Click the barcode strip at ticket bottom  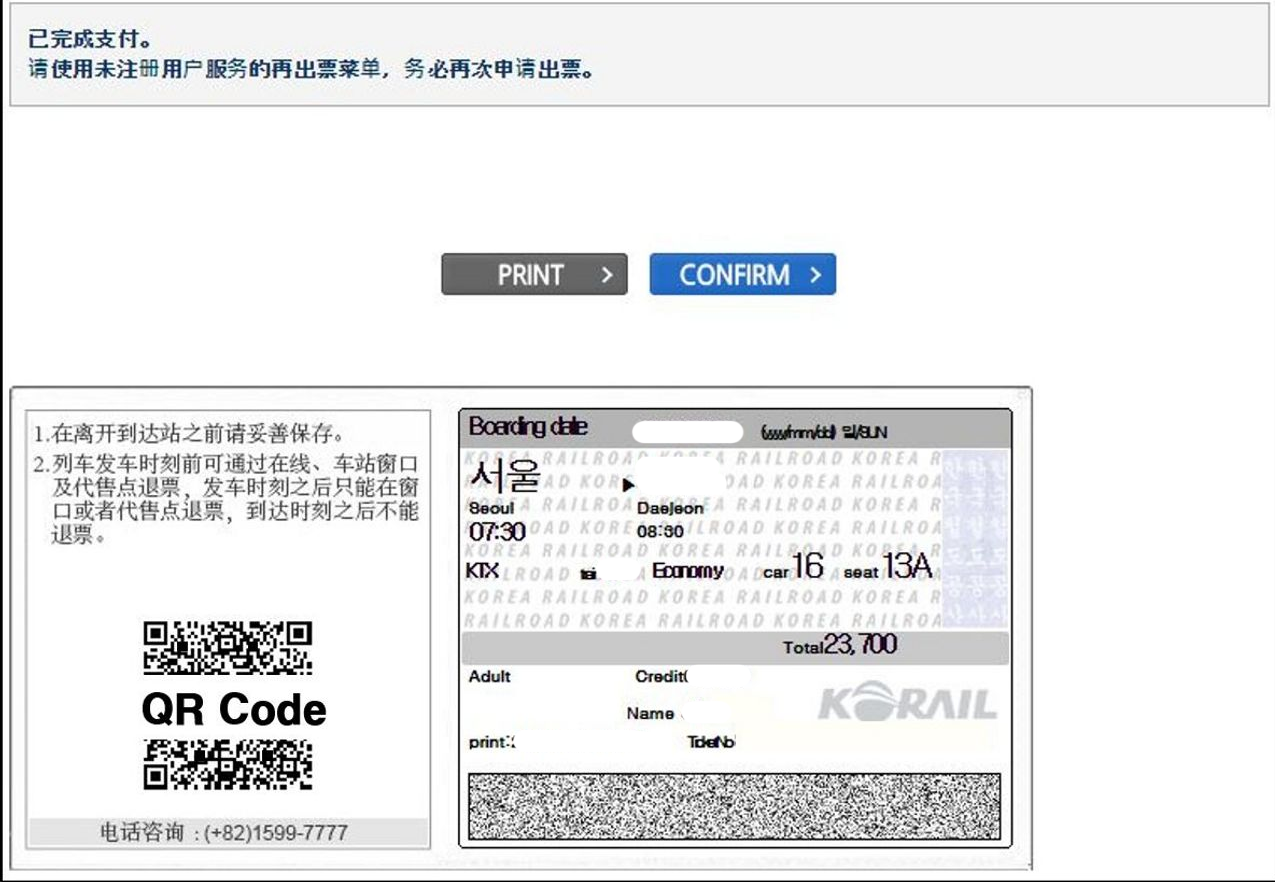[734, 806]
